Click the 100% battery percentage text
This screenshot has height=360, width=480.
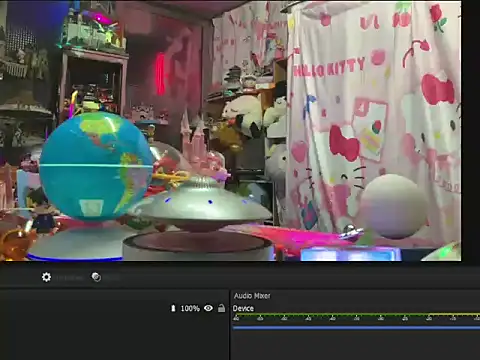coord(190,308)
